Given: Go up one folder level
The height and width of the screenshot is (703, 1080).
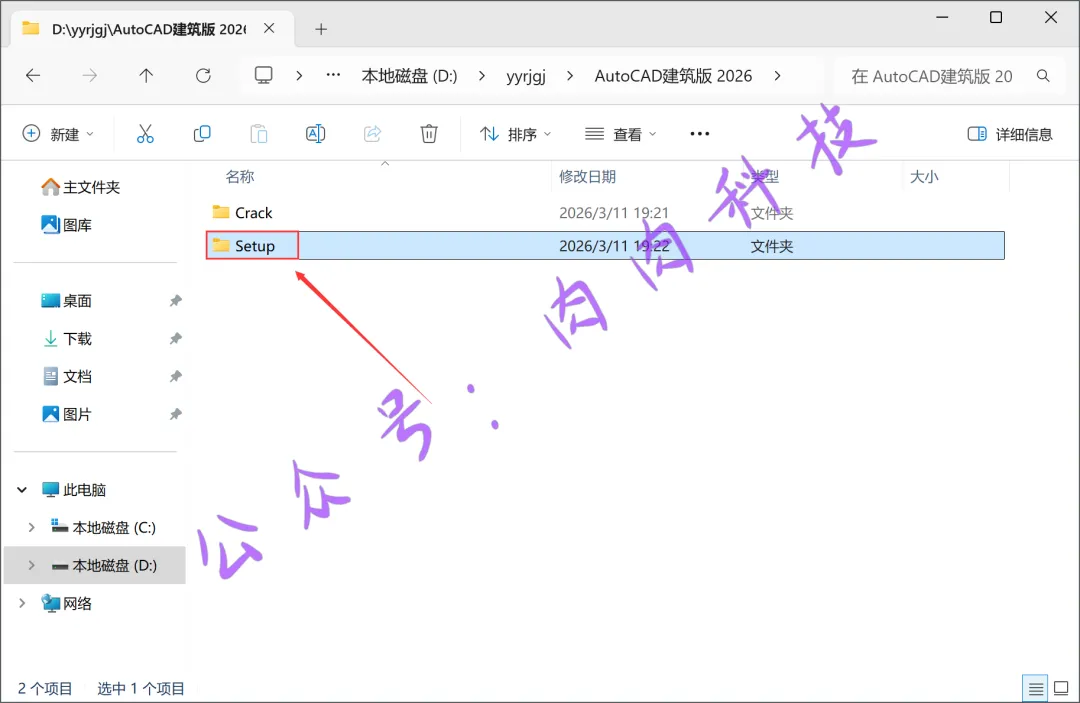Looking at the screenshot, I should click(x=146, y=76).
